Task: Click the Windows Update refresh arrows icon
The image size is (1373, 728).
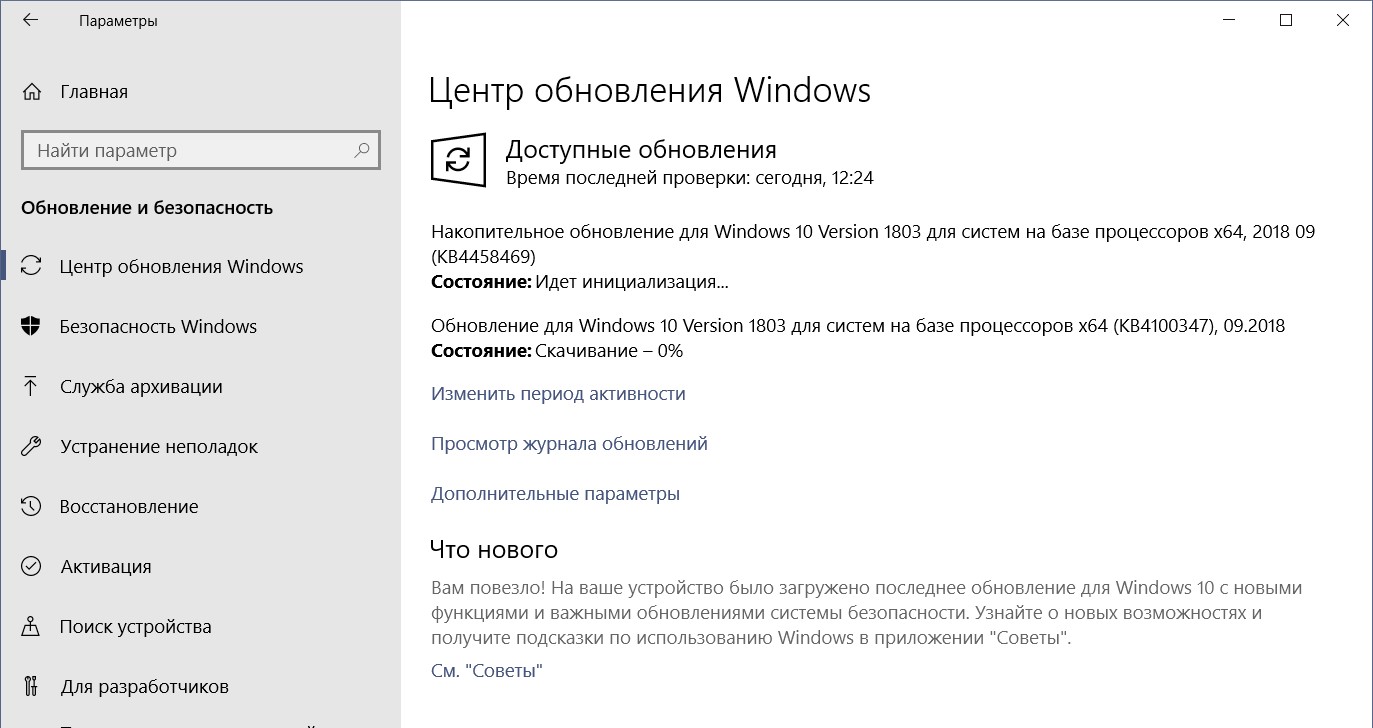Action: pos(31,267)
